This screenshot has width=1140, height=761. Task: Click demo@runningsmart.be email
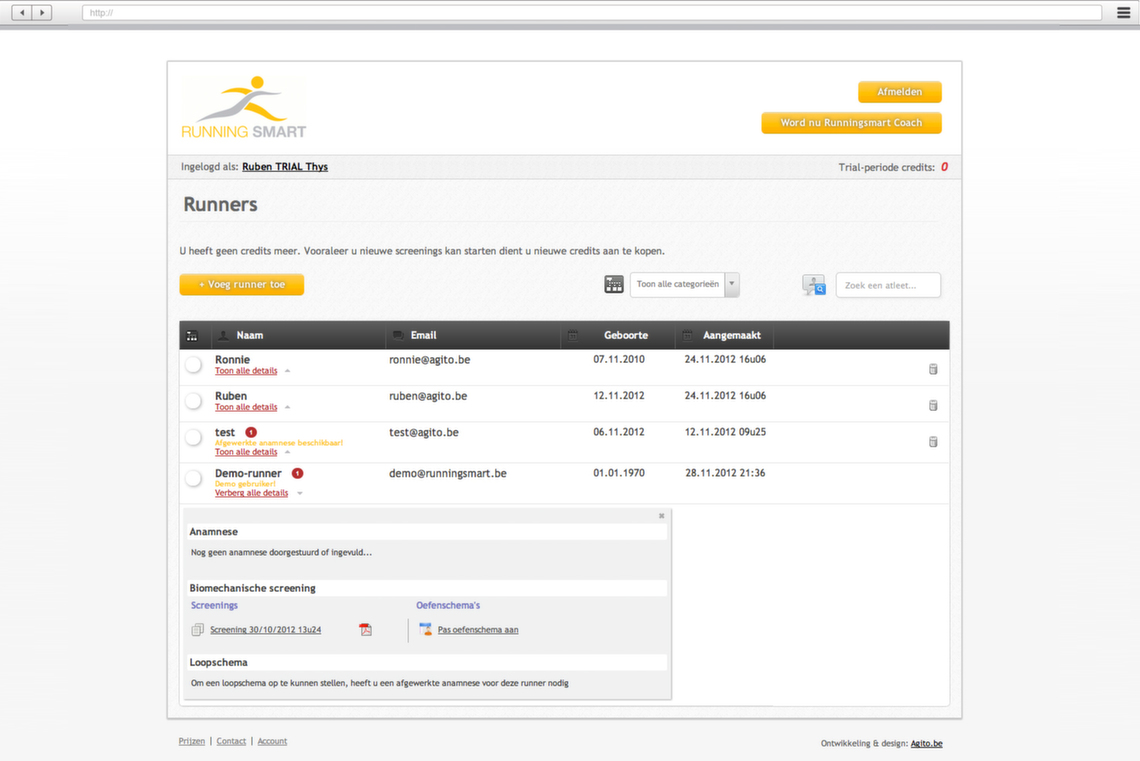[448, 473]
